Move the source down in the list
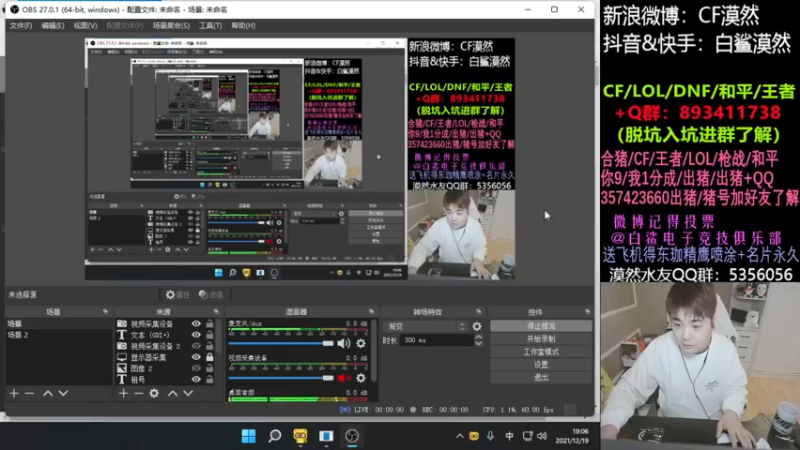Screen dimensions: 800x450 (188, 393)
